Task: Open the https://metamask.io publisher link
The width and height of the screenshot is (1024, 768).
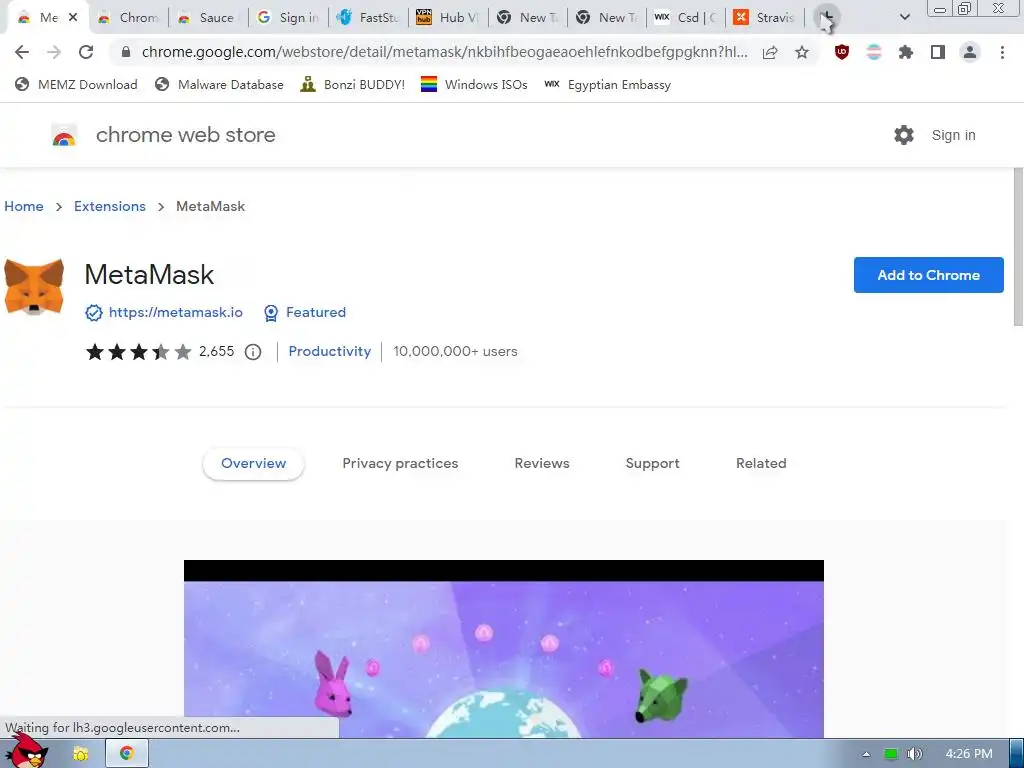Action: click(x=176, y=312)
